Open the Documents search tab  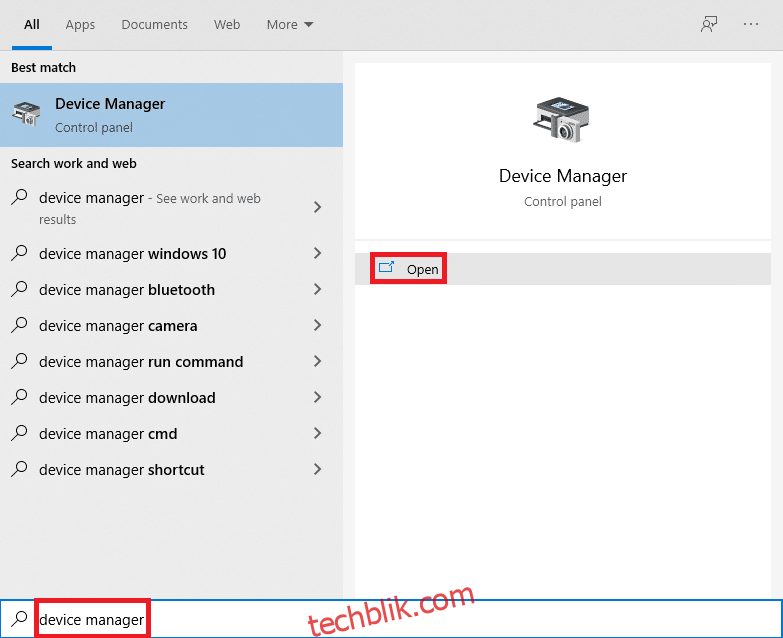pyautogui.click(x=154, y=24)
